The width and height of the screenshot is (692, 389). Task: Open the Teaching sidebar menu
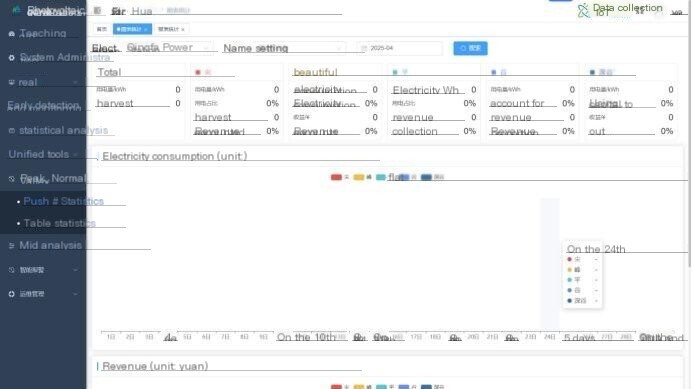coord(43,34)
